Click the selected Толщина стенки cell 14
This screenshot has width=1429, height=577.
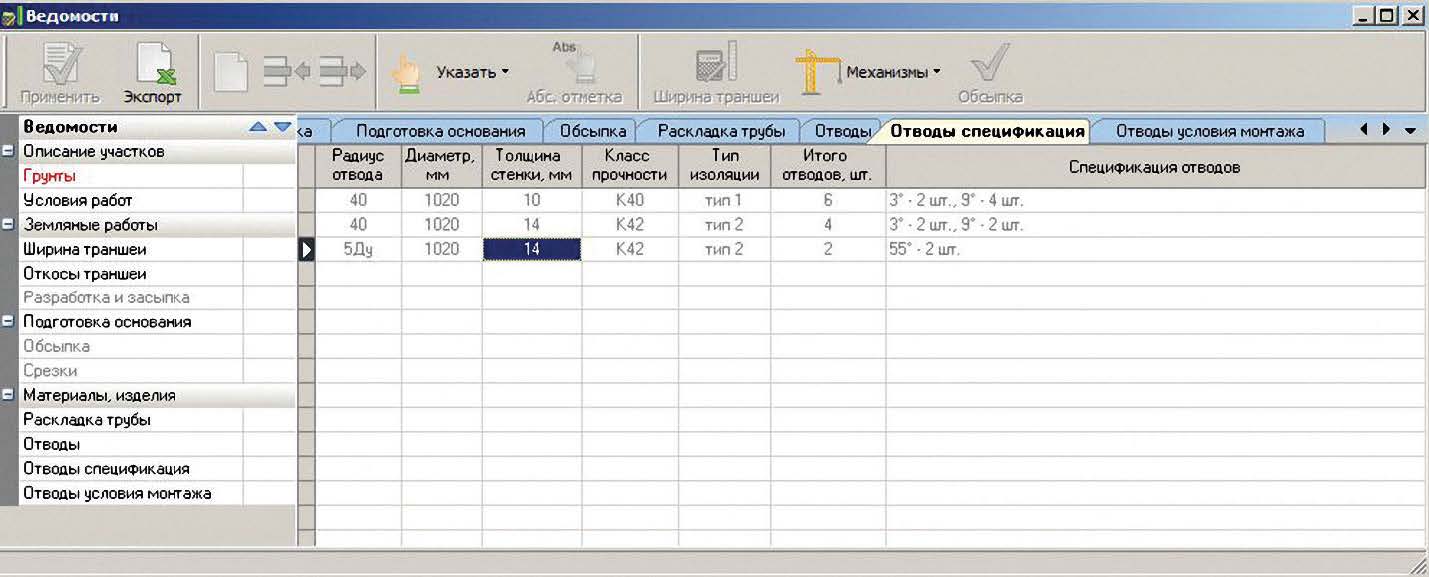pyautogui.click(x=532, y=250)
